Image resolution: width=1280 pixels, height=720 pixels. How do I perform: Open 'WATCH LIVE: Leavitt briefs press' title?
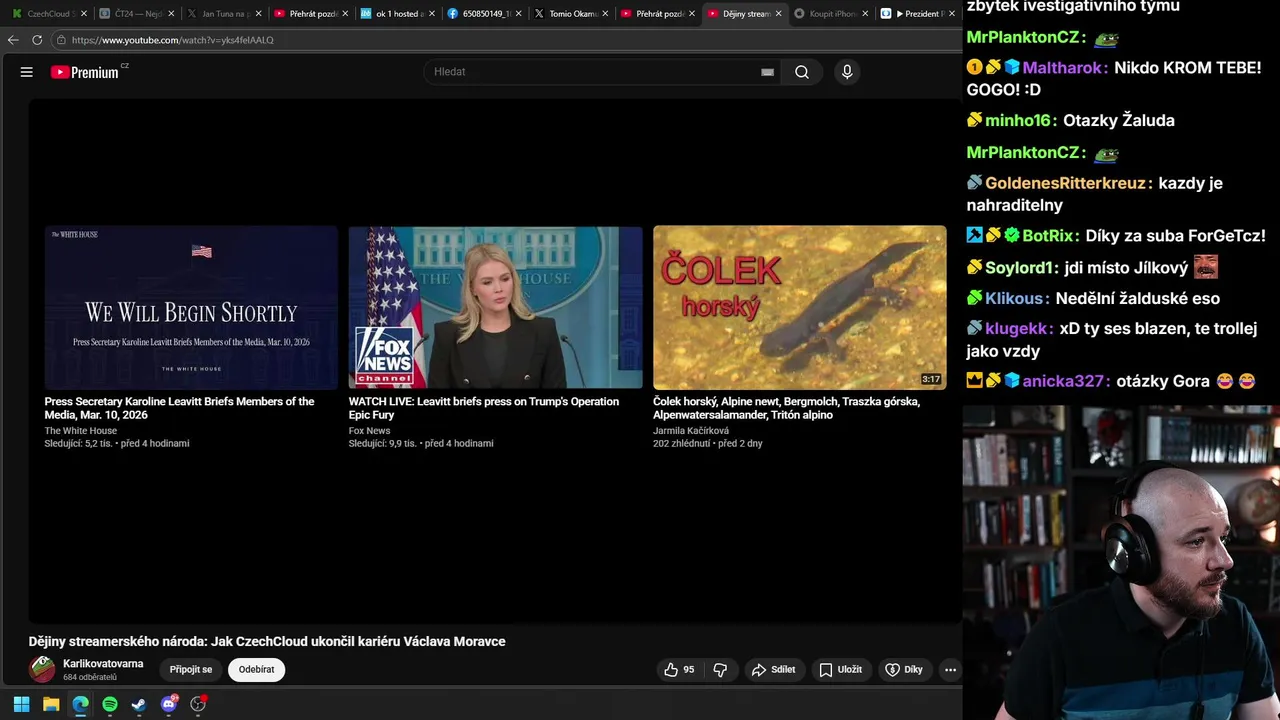click(484, 408)
